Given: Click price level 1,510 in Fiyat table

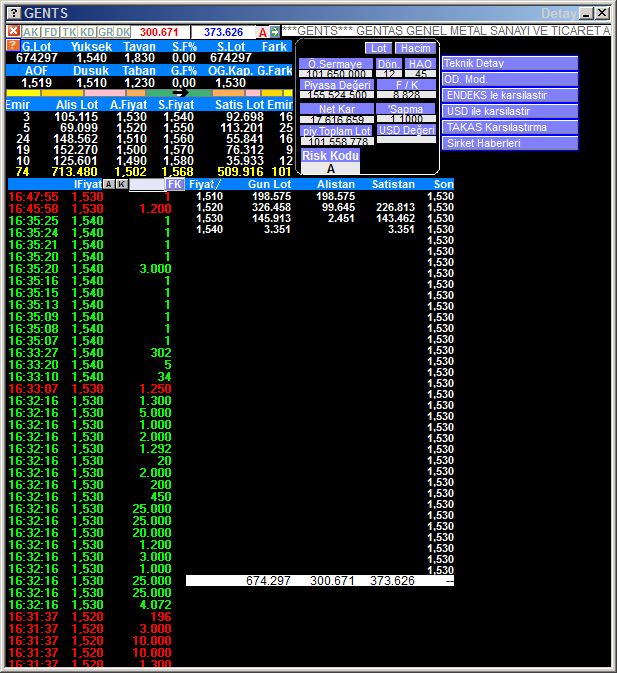Looking at the screenshot, I should point(209,197).
